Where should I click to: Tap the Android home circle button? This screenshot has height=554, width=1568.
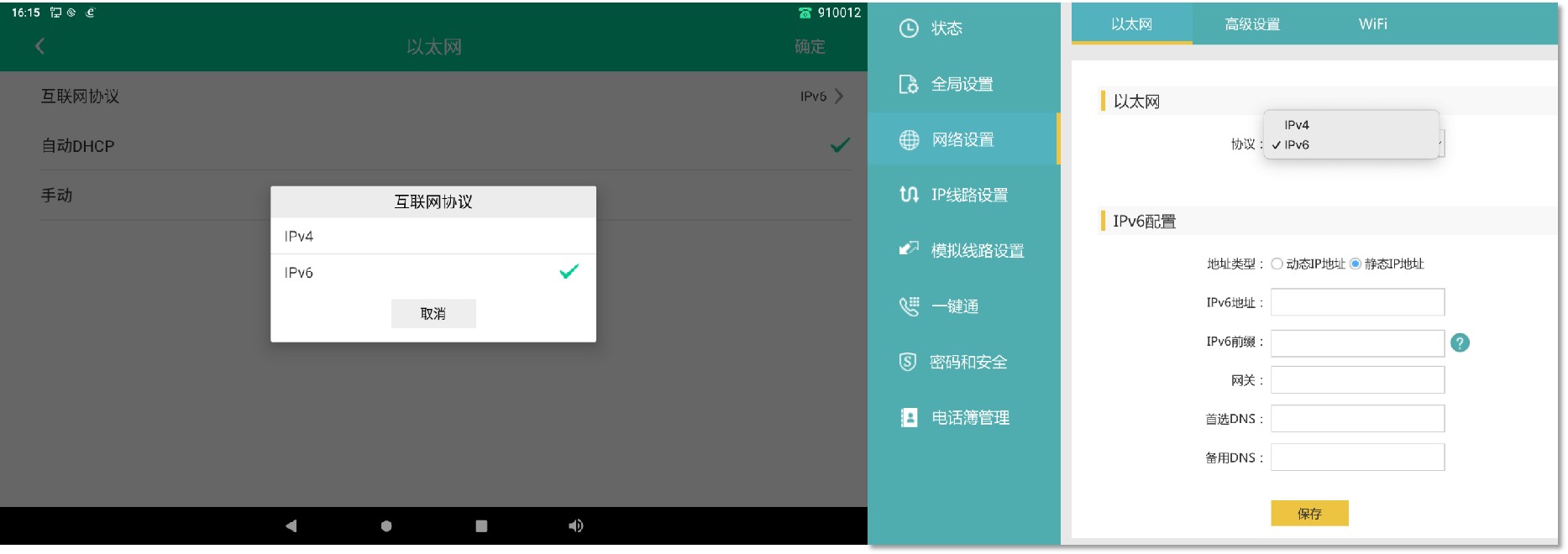click(x=386, y=526)
